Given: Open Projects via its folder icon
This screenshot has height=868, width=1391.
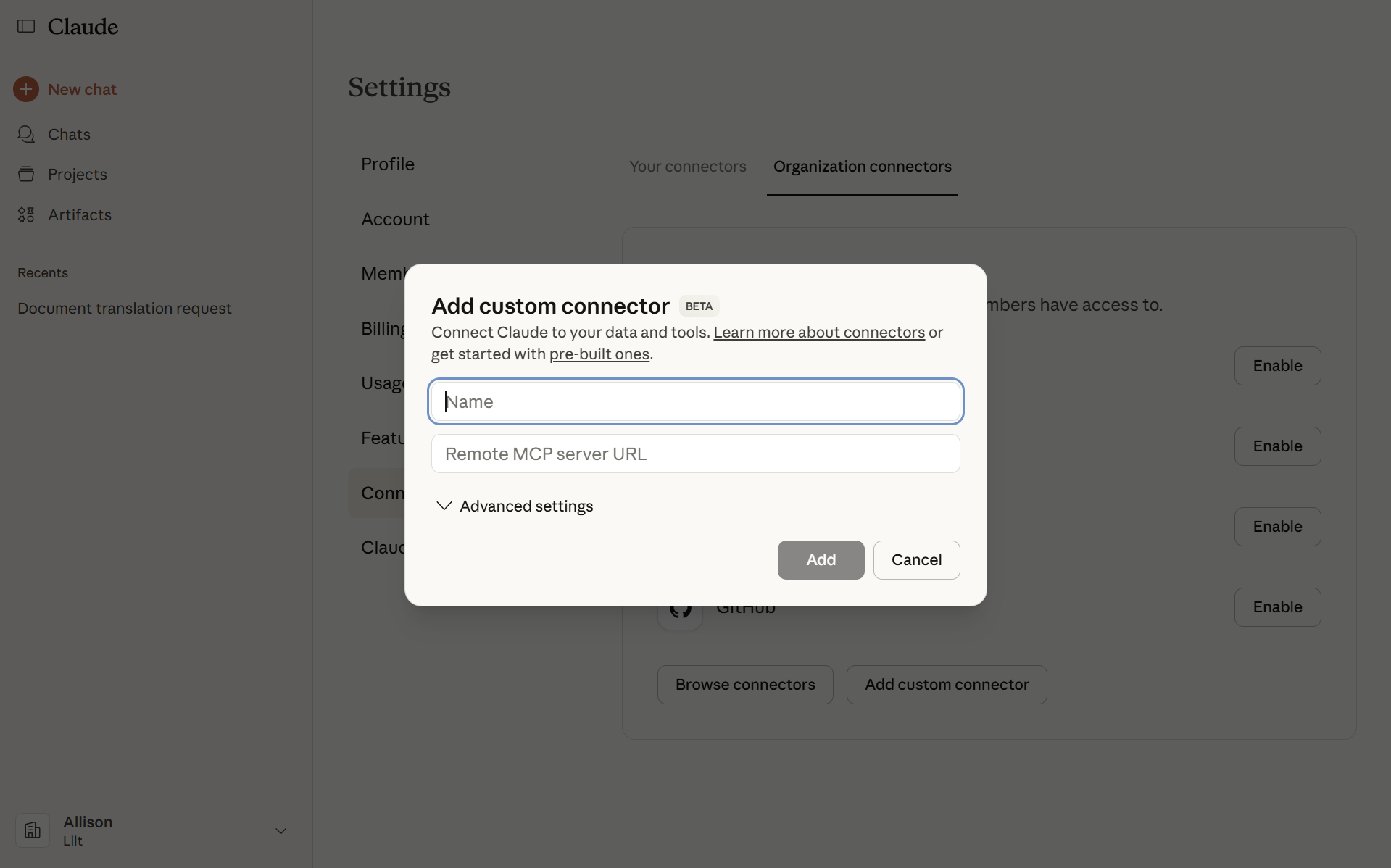Looking at the screenshot, I should pos(26,174).
